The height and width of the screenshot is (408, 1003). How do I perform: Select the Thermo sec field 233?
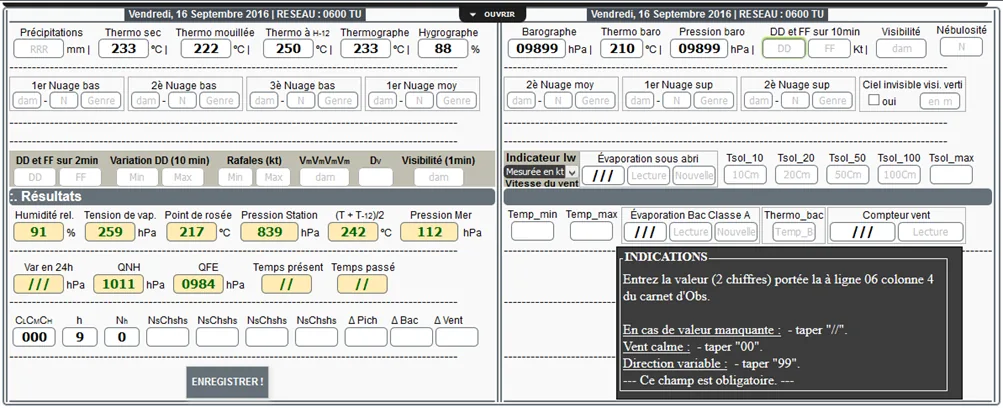click(123, 49)
